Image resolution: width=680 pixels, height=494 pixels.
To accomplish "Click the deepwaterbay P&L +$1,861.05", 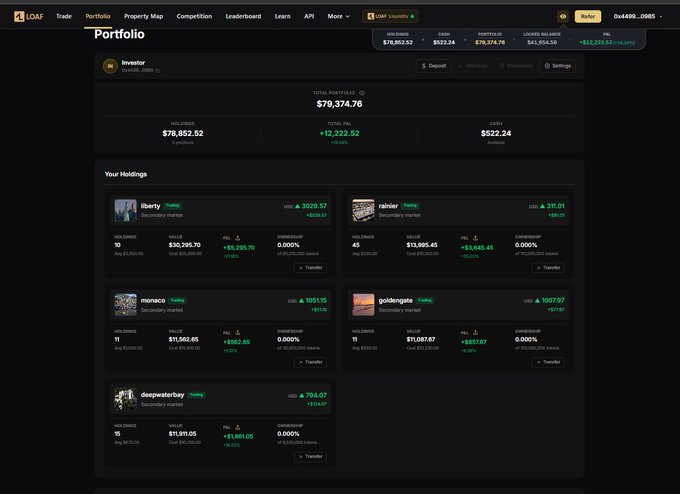I will [238, 436].
